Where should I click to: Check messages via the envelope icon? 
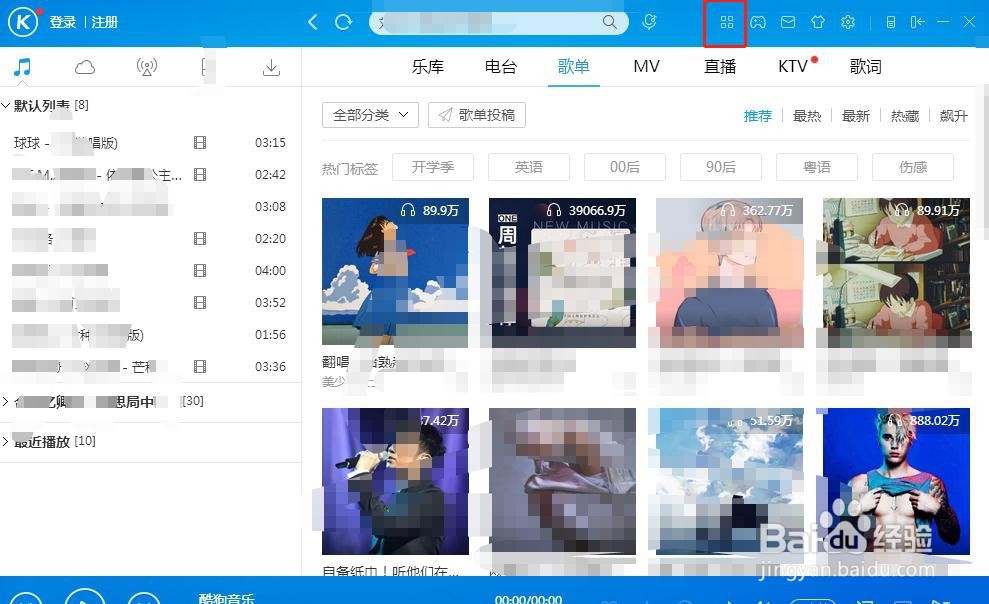pos(788,21)
